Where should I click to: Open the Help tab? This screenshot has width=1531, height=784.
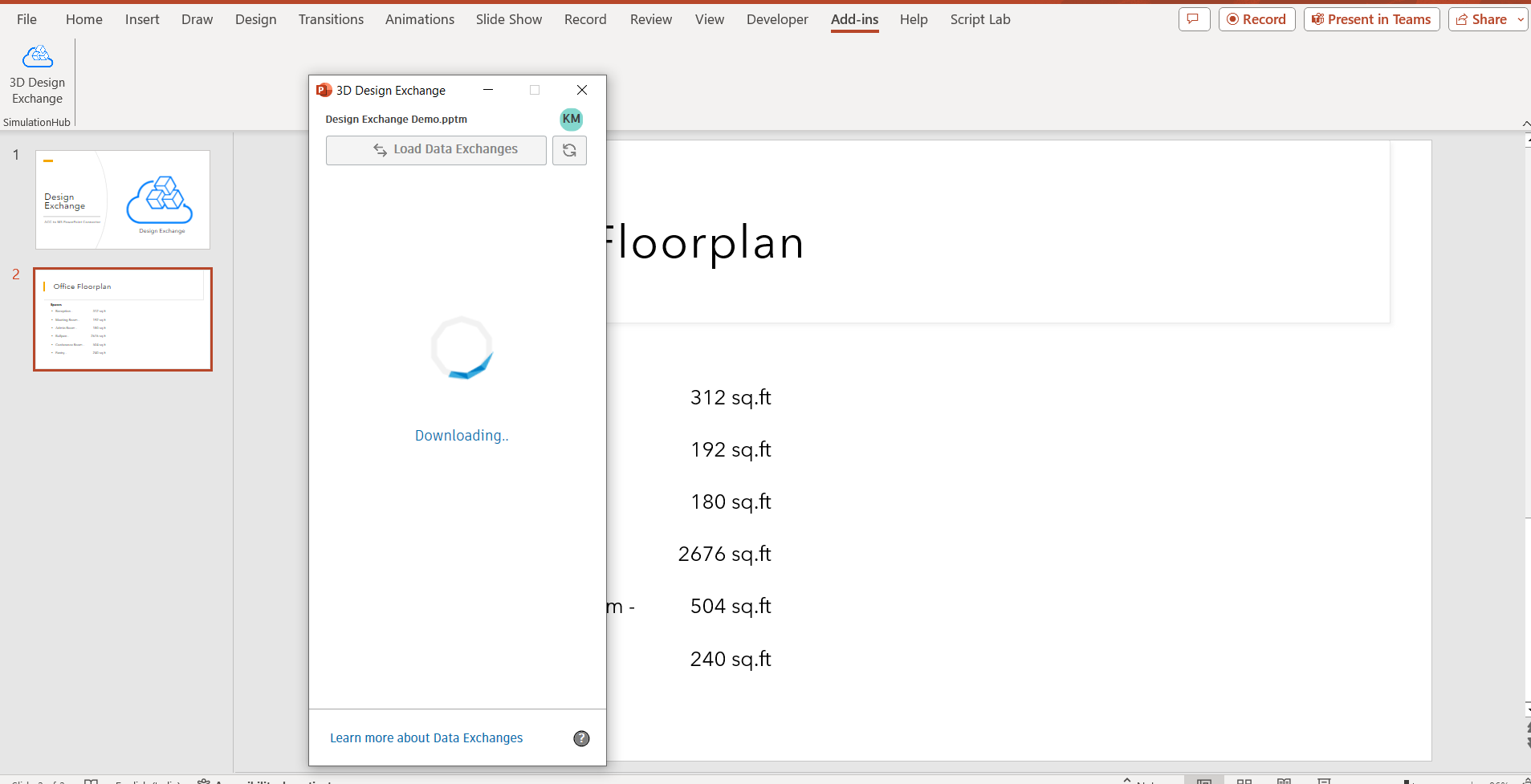(914, 19)
